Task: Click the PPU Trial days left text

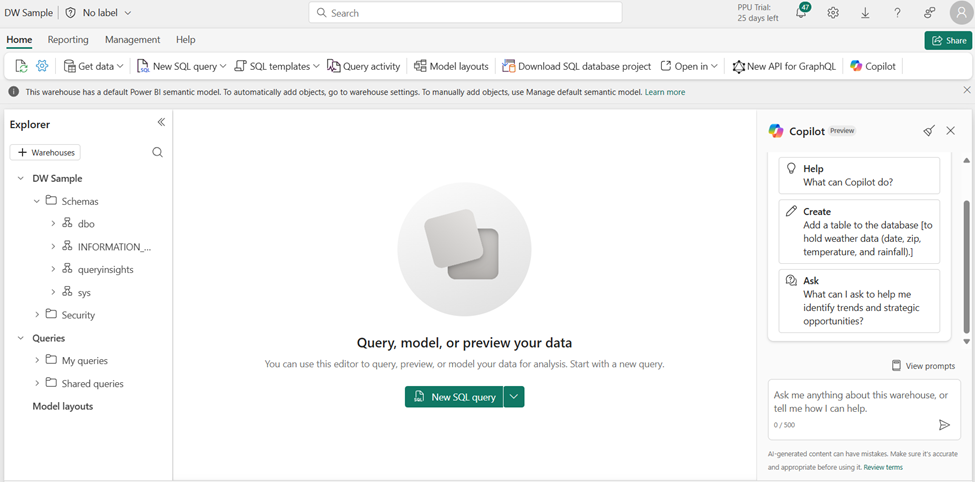Action: (x=758, y=12)
